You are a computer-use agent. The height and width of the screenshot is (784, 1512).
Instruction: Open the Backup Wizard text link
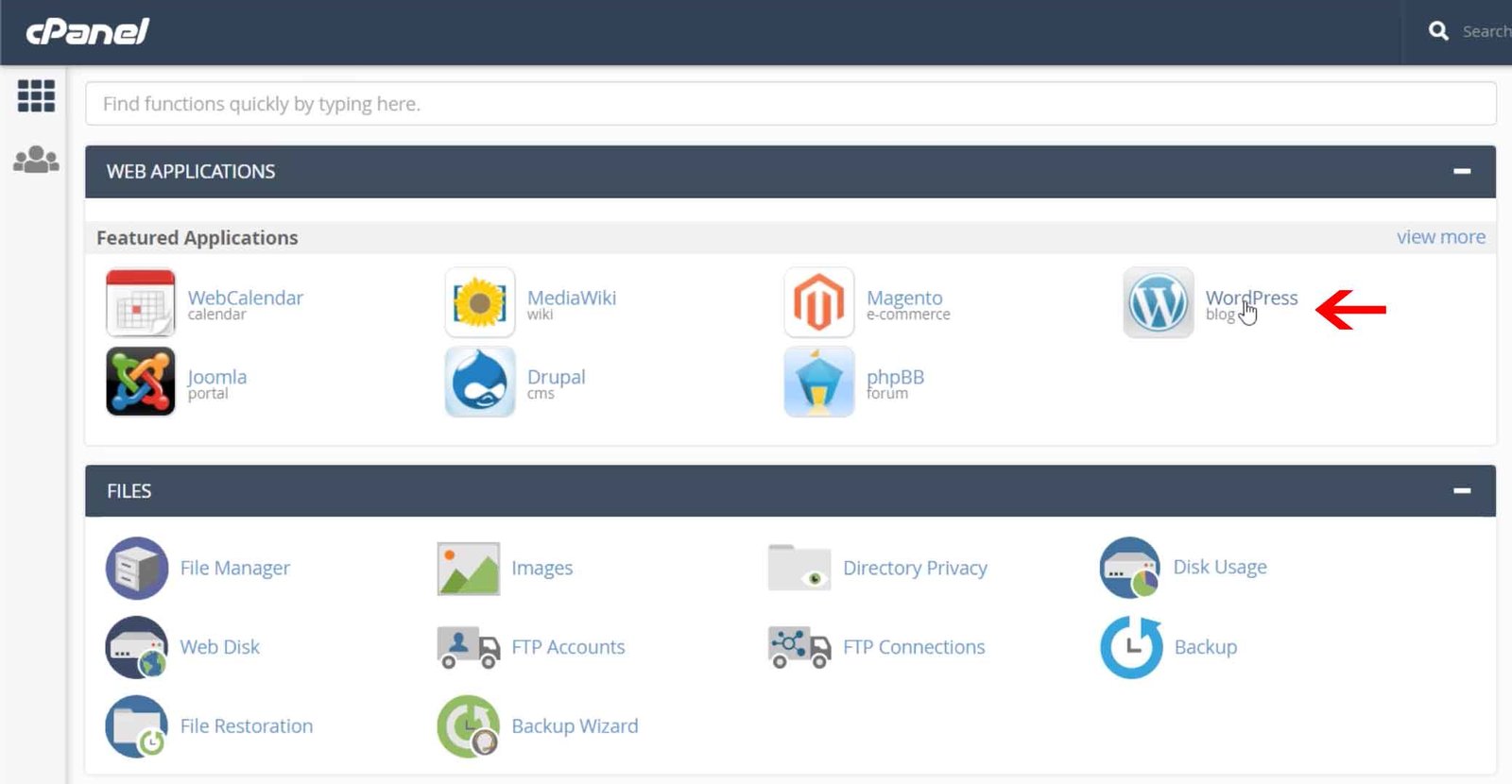tap(575, 726)
